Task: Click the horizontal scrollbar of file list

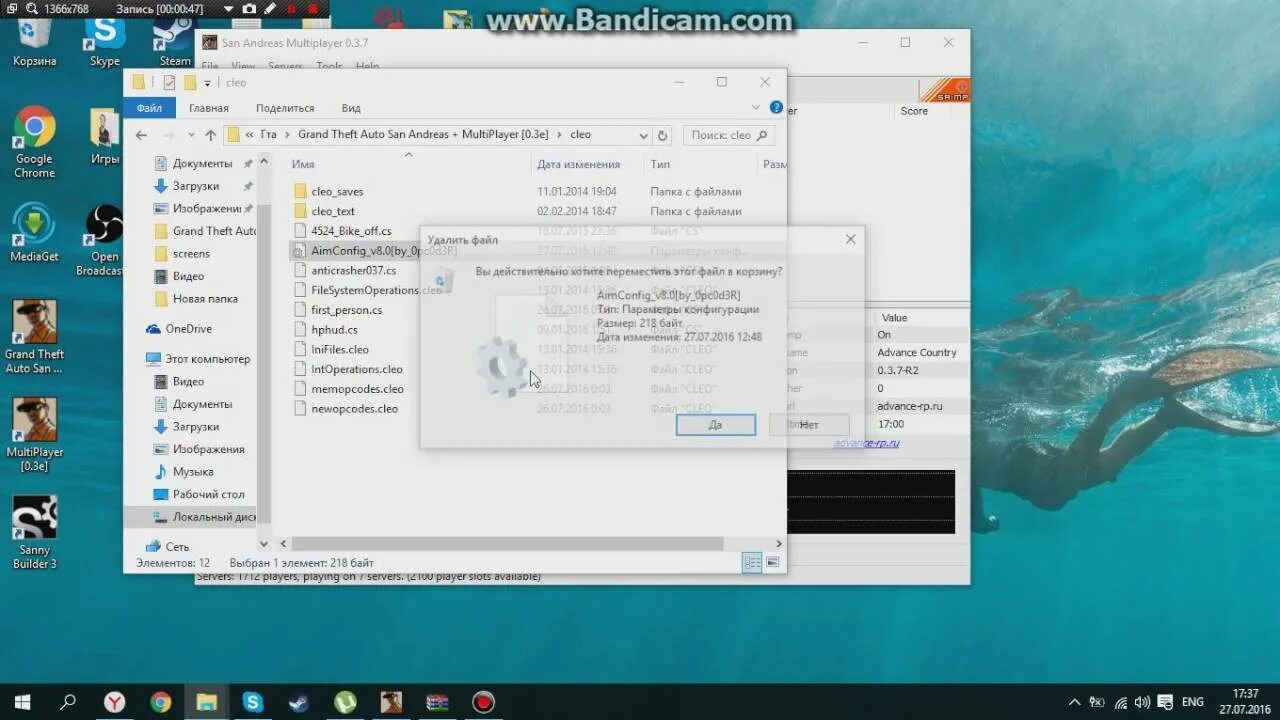Action: coord(507,544)
